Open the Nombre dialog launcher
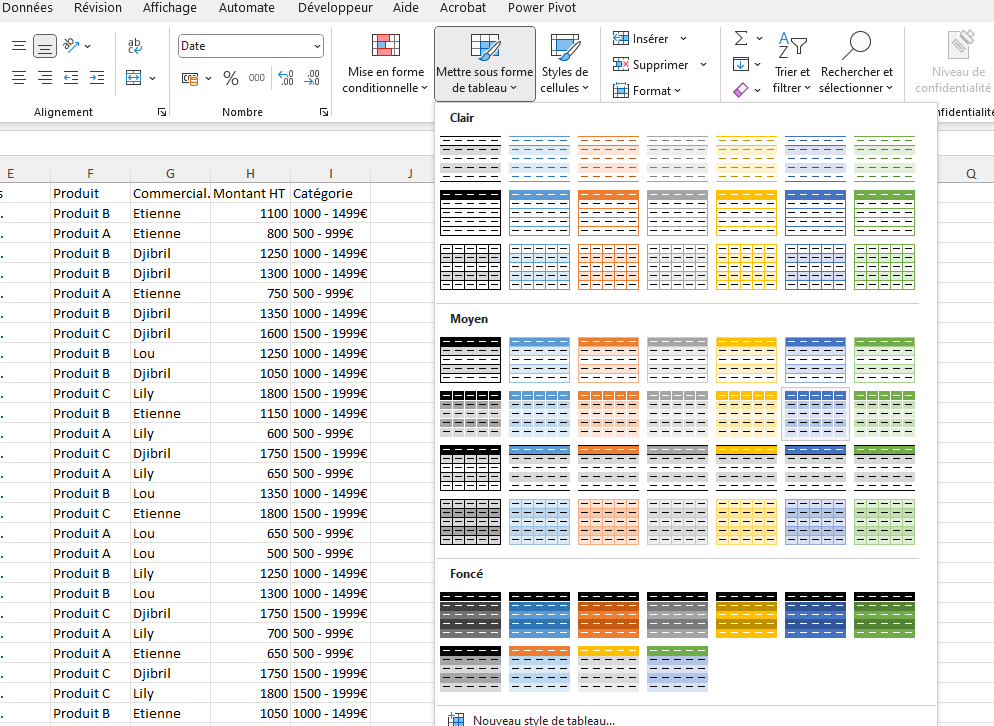This screenshot has height=726, width=994. pyautogui.click(x=324, y=112)
